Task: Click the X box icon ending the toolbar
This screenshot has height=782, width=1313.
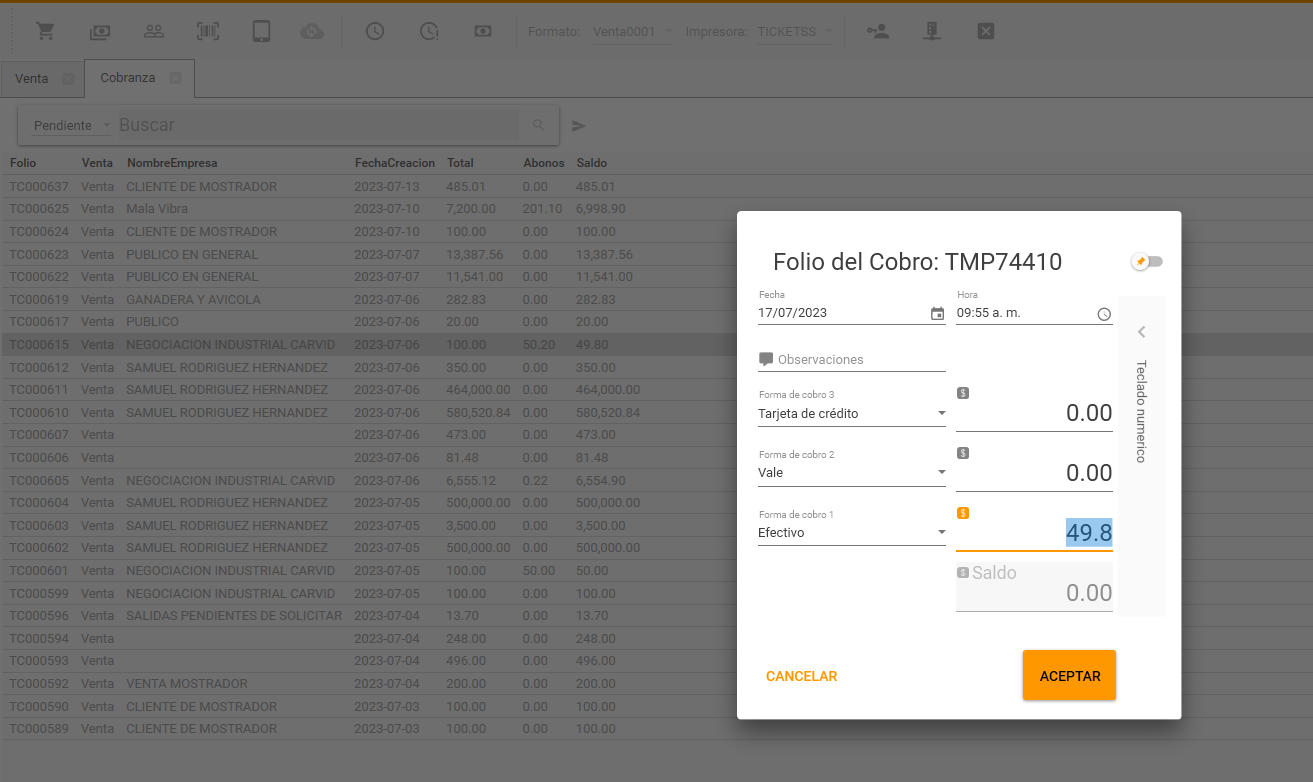Action: click(985, 31)
